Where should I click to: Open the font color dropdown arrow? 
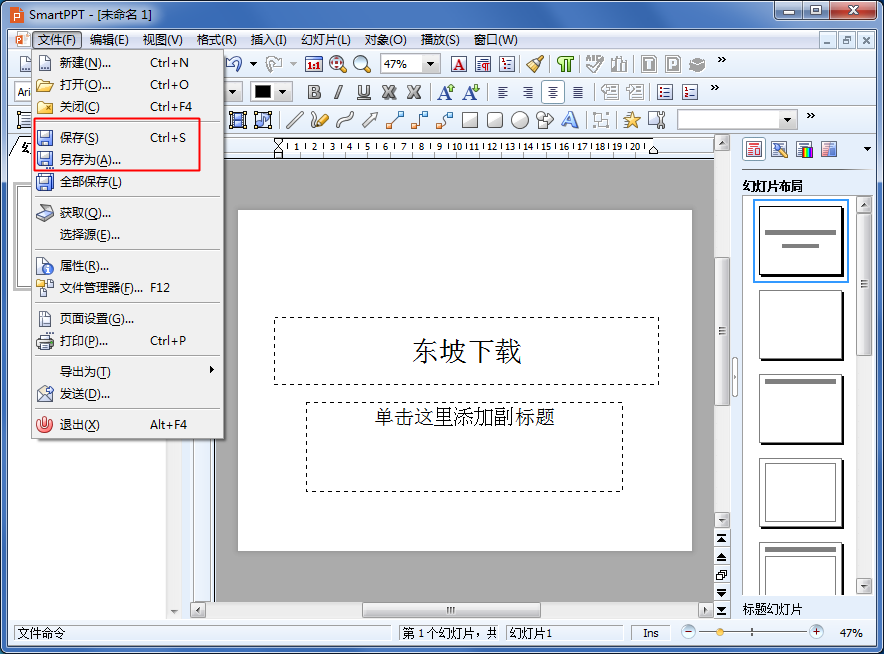point(282,92)
